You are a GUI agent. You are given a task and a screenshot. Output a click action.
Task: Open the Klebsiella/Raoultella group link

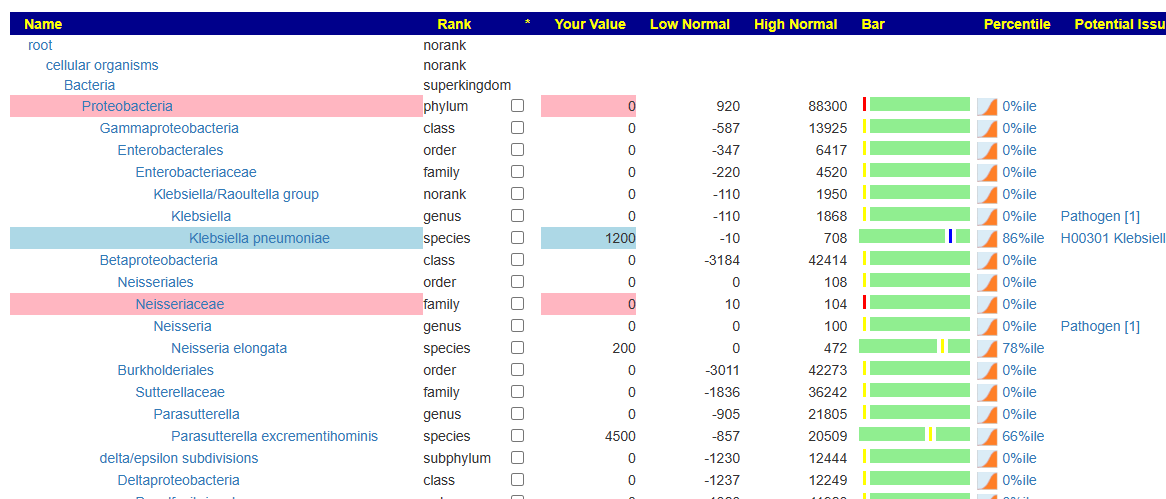tap(236, 195)
